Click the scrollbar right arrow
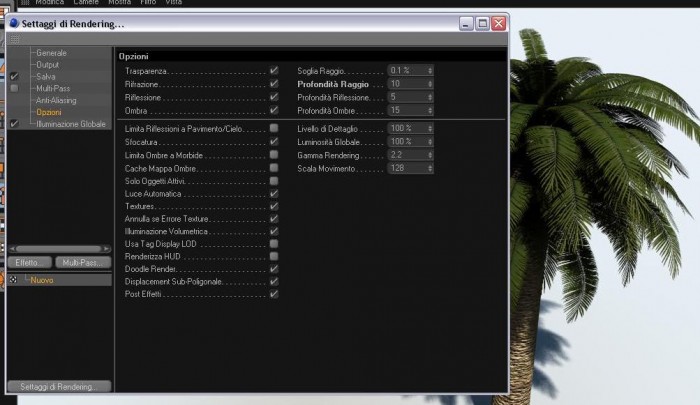The width and height of the screenshot is (700, 405). (106, 249)
